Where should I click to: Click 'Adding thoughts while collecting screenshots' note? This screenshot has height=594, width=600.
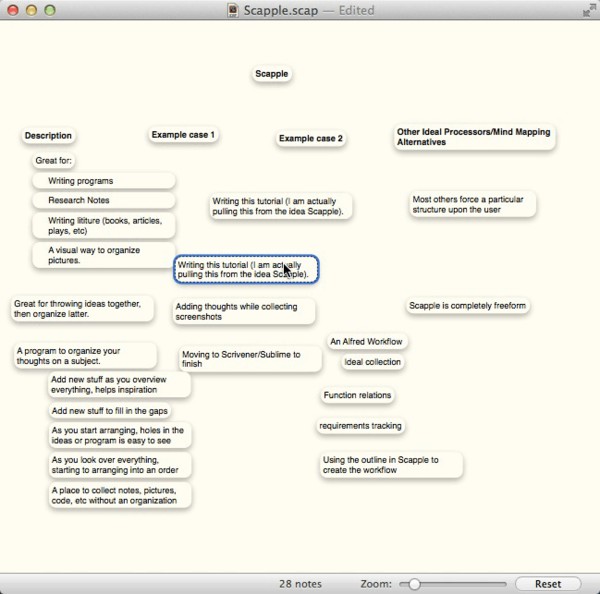tap(244, 312)
